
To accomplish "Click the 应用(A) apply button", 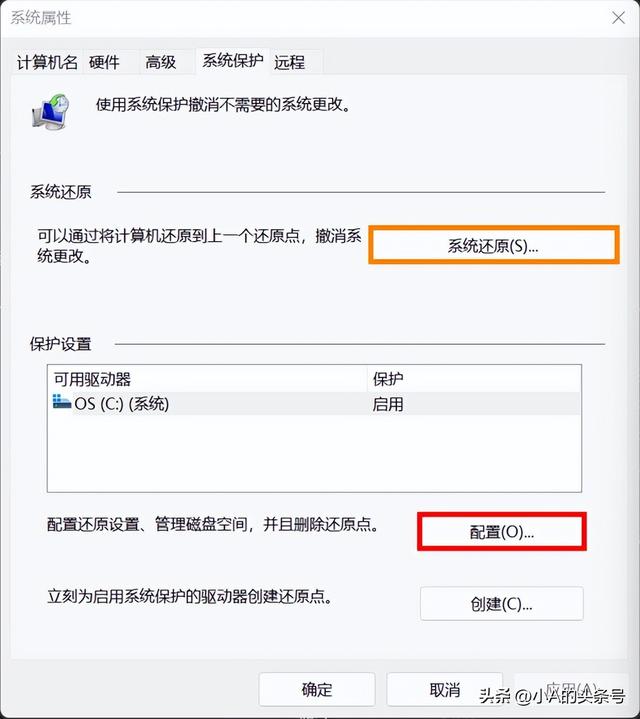I will 572,689.
